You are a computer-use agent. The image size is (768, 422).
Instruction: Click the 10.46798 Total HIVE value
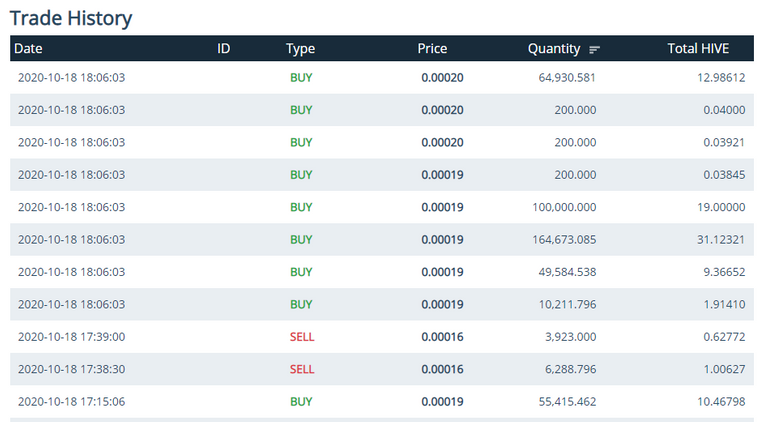tap(721, 401)
